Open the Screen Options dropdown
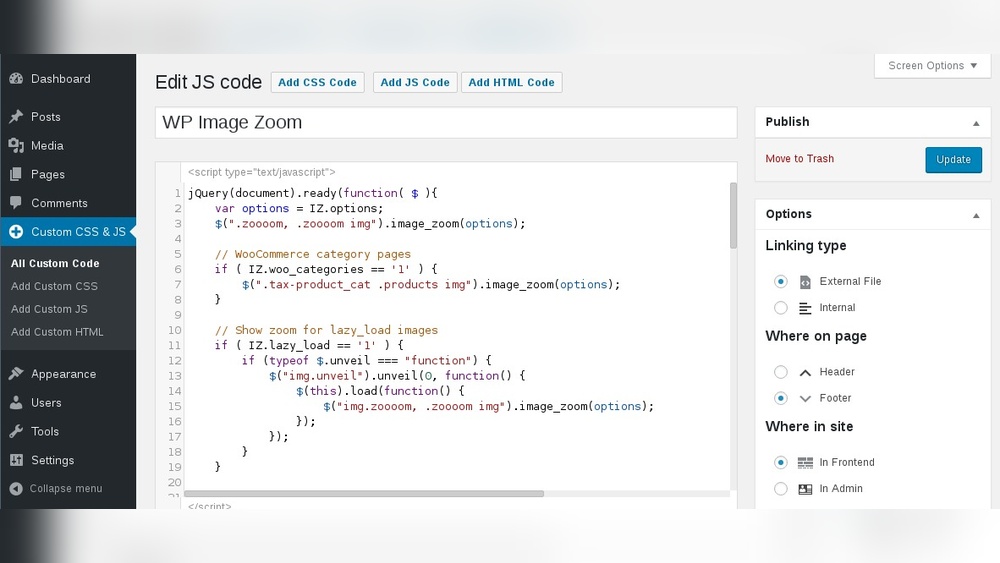The width and height of the screenshot is (1000, 563). (932, 66)
